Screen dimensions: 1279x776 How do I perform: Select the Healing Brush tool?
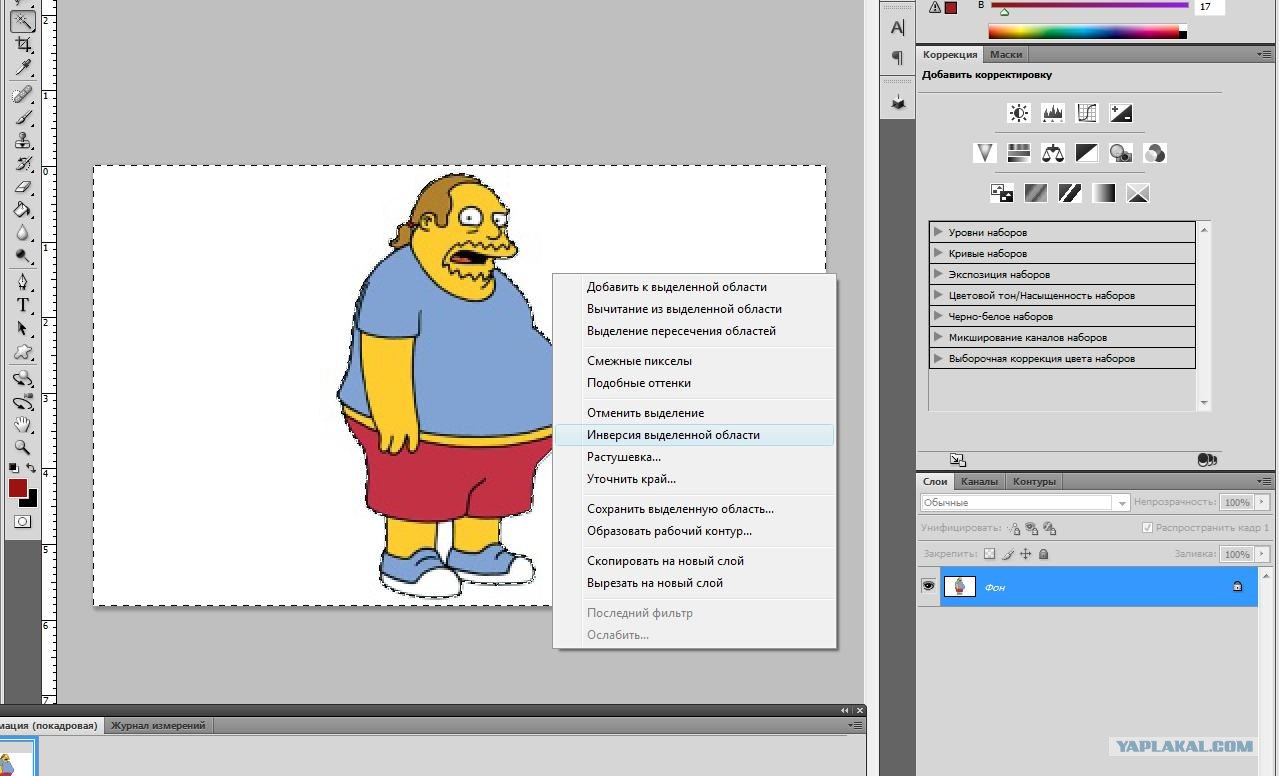tap(22, 95)
